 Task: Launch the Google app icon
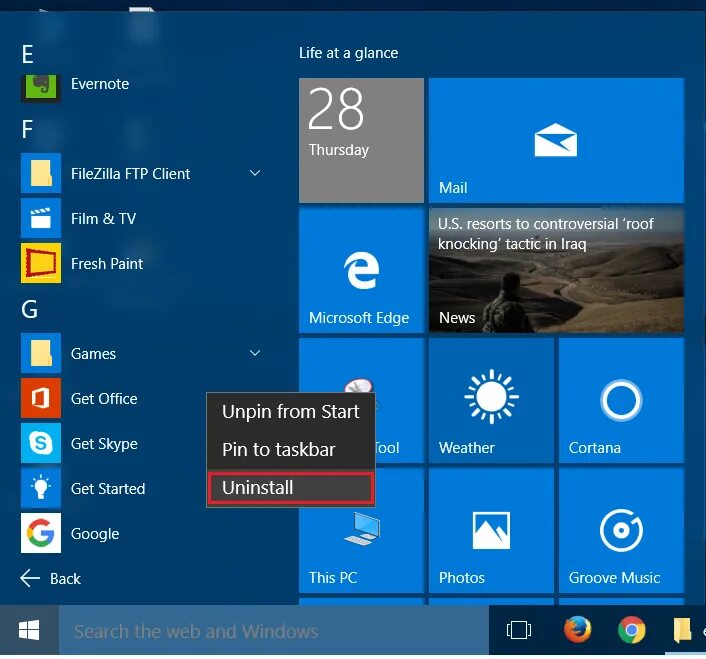41,533
